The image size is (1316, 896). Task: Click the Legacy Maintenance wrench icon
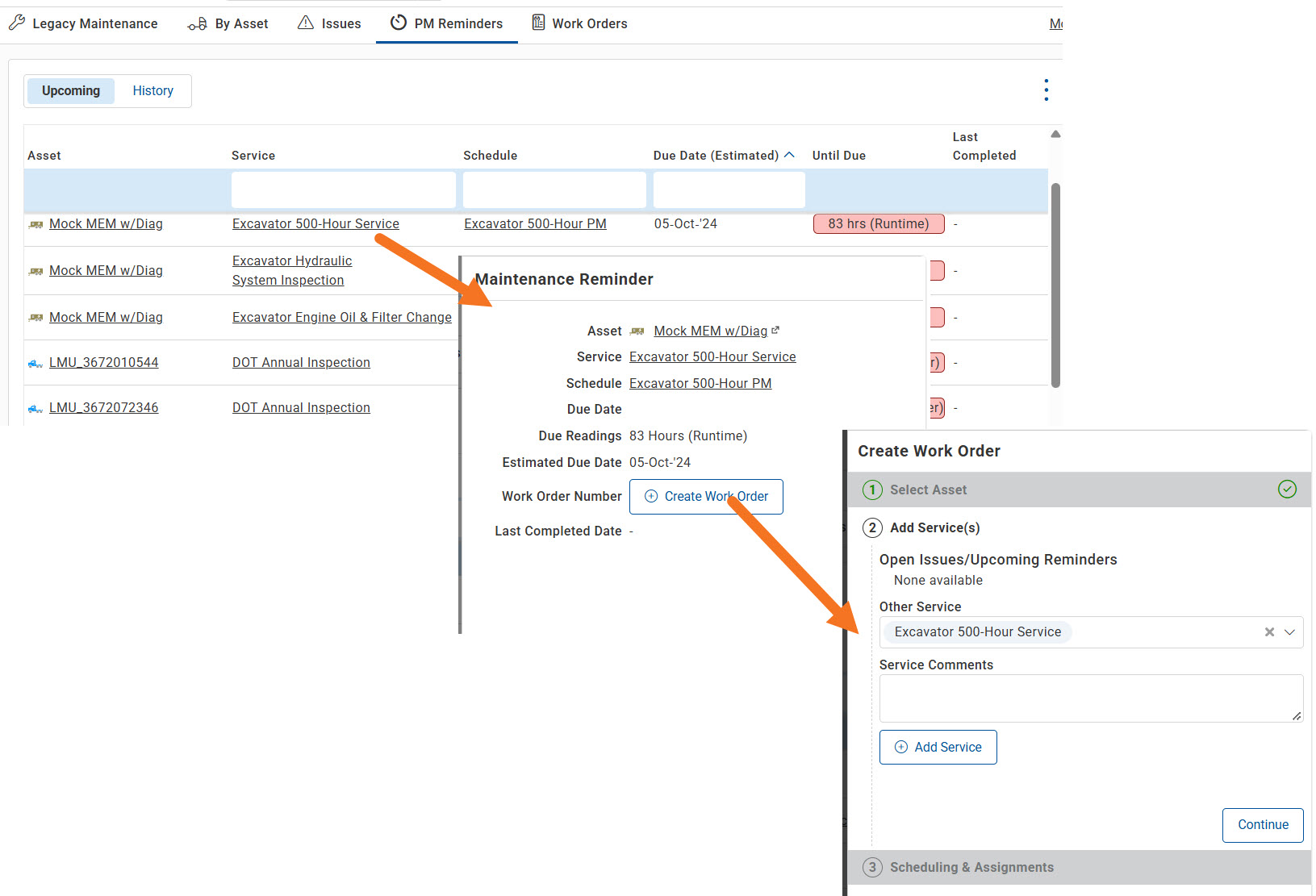(x=17, y=23)
